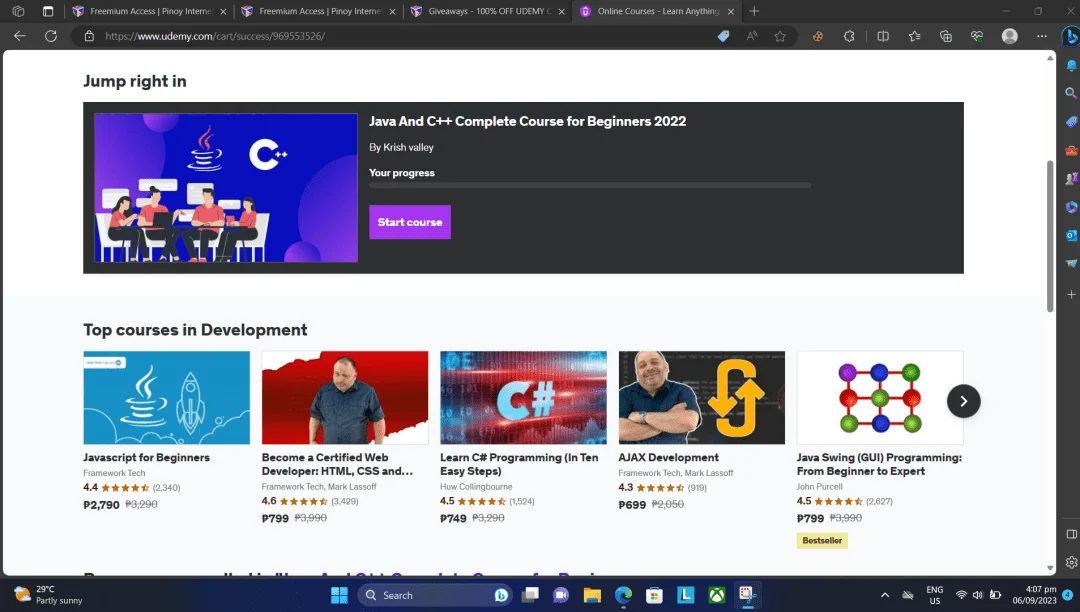This screenshot has height=612, width=1080.
Task: Open Read aloud icon in address bar
Action: 751,36
